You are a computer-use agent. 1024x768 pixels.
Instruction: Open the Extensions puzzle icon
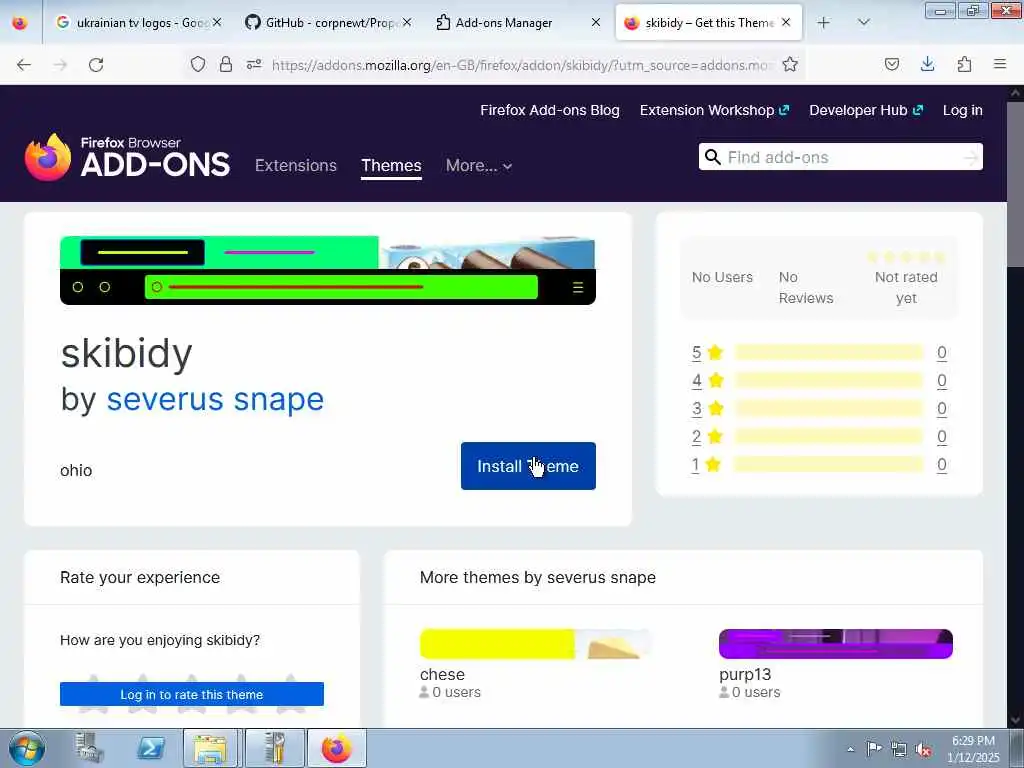964,64
